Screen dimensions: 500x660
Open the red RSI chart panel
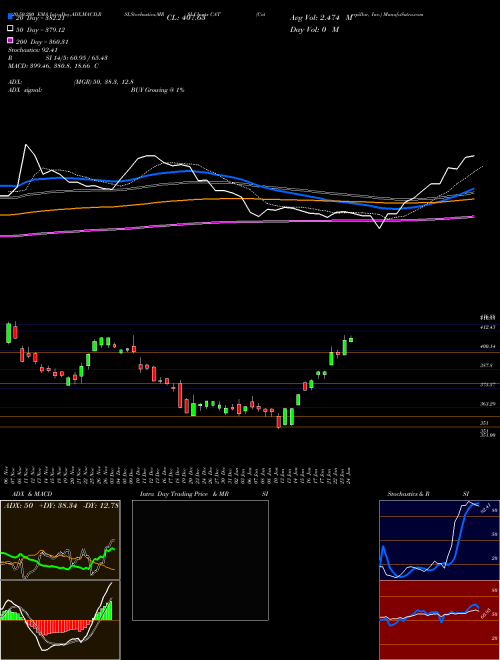[439, 620]
